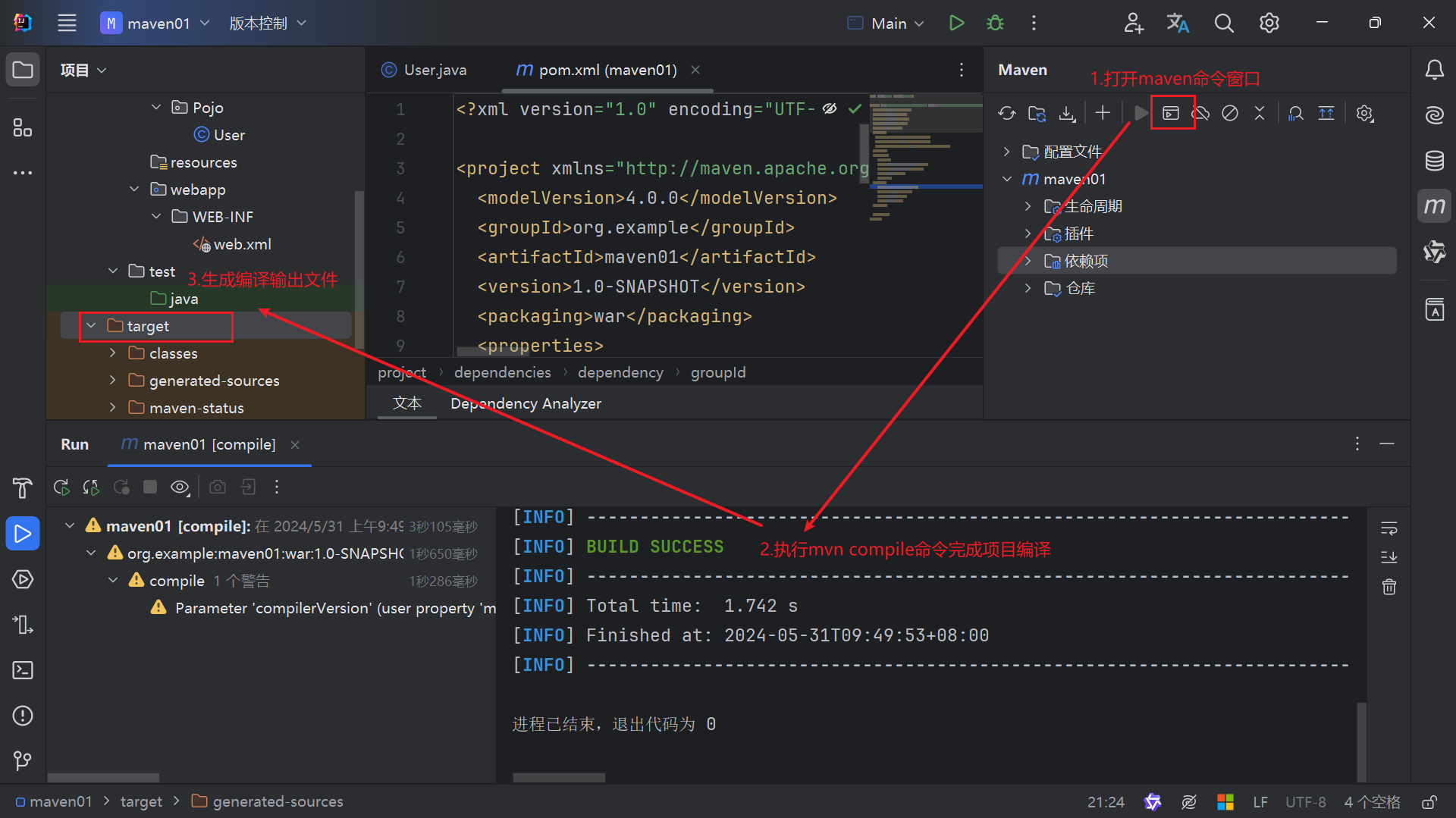Image resolution: width=1456 pixels, height=818 pixels.
Task: Open Search Everywhere magnifier
Action: click(x=1224, y=23)
